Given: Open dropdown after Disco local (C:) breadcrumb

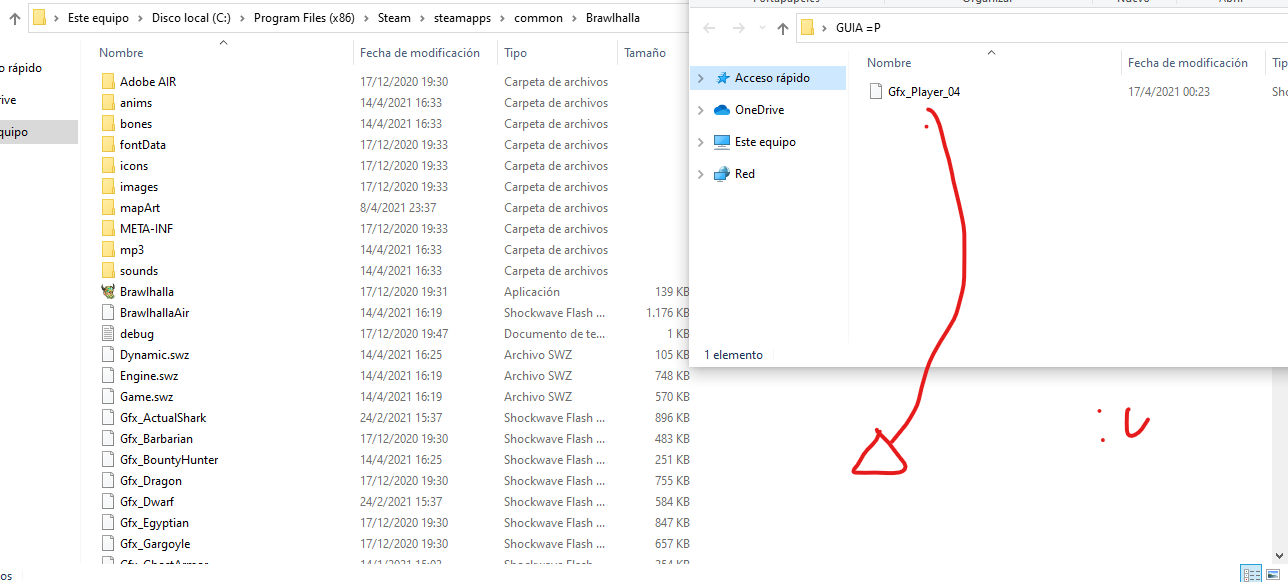Looking at the screenshot, I should pos(242,18).
